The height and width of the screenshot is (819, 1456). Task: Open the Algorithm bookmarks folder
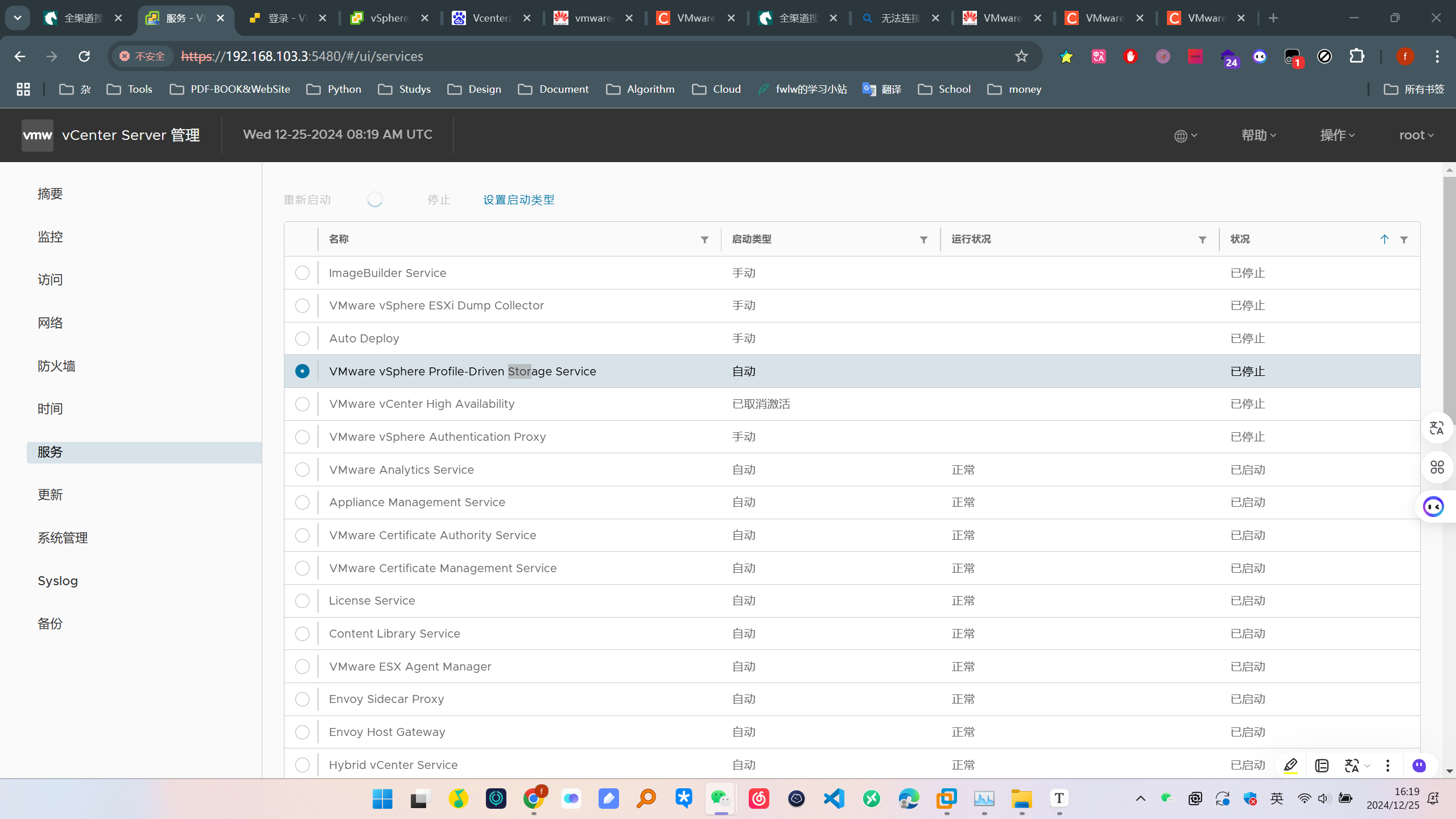click(640, 89)
